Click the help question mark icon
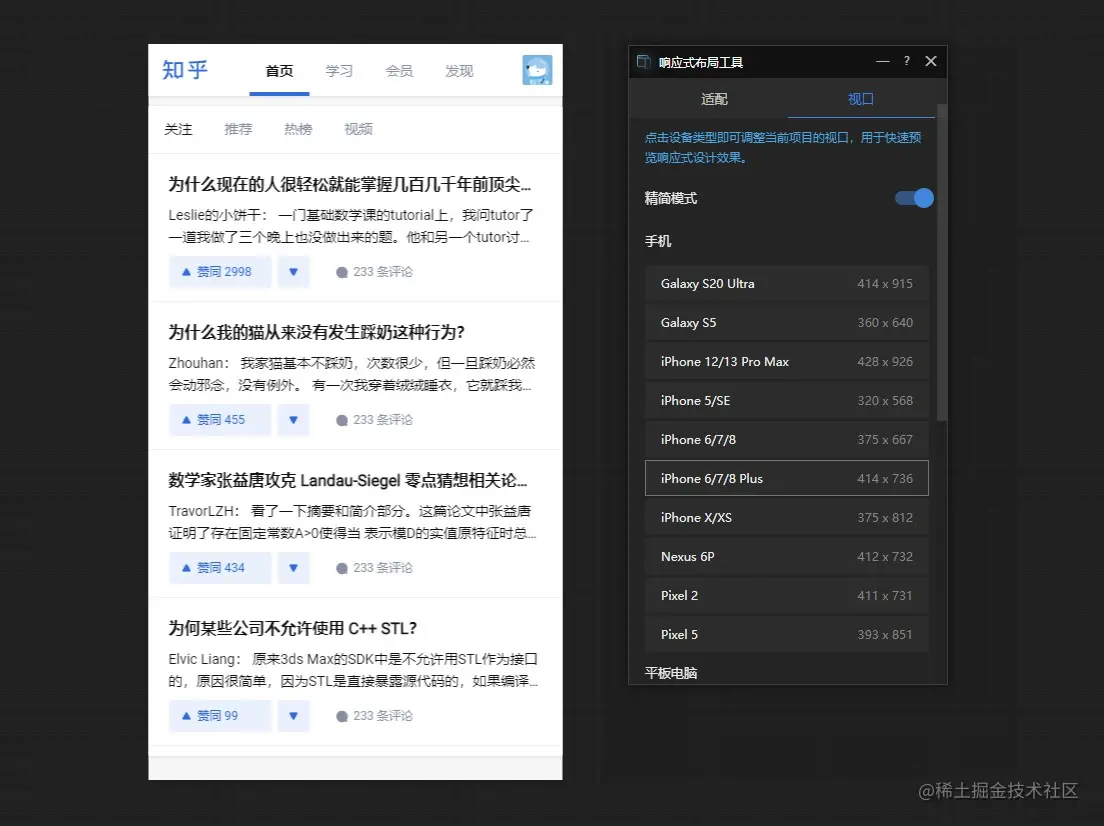 906,61
